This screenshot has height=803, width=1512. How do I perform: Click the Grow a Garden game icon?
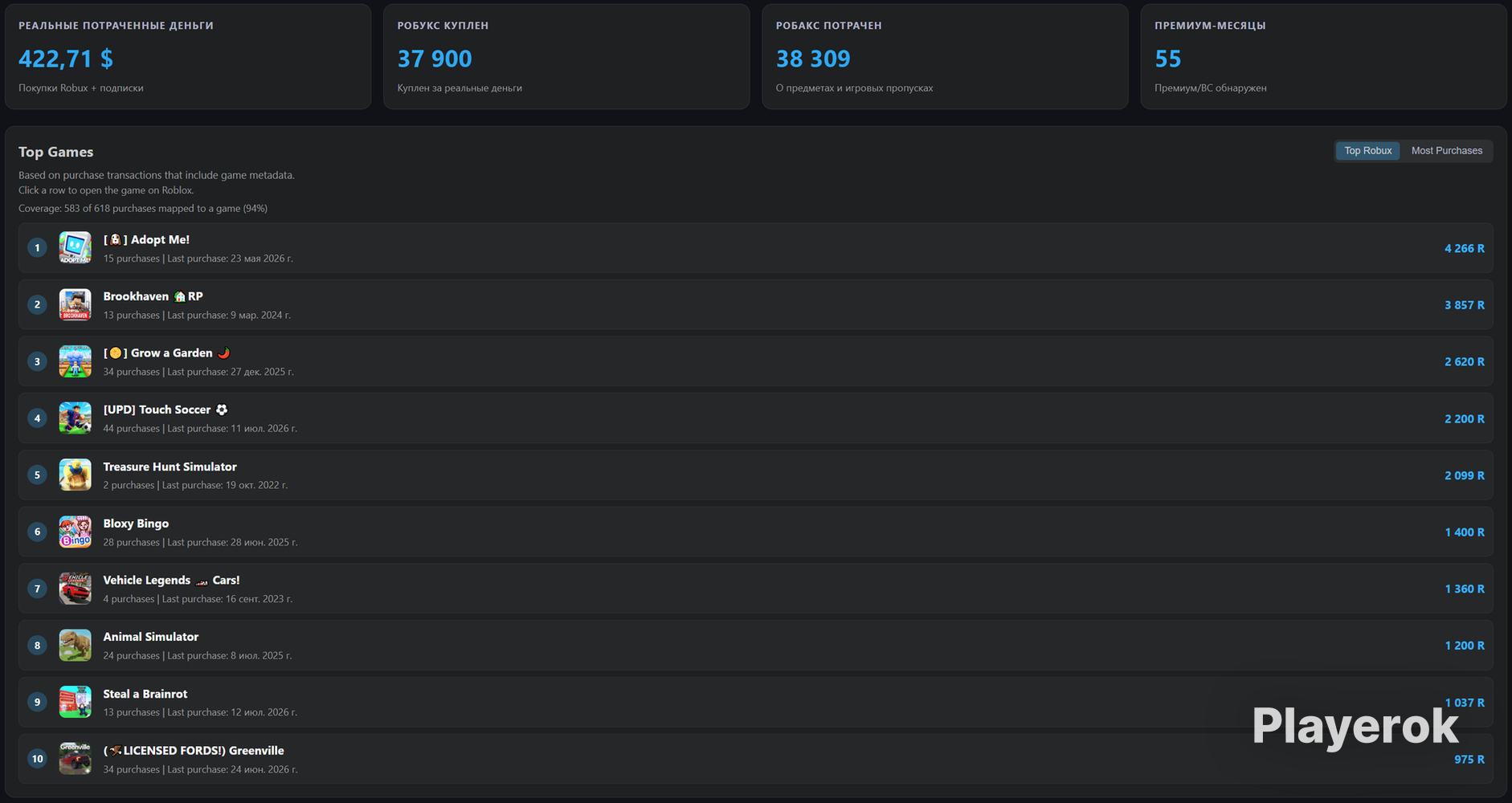[75, 361]
